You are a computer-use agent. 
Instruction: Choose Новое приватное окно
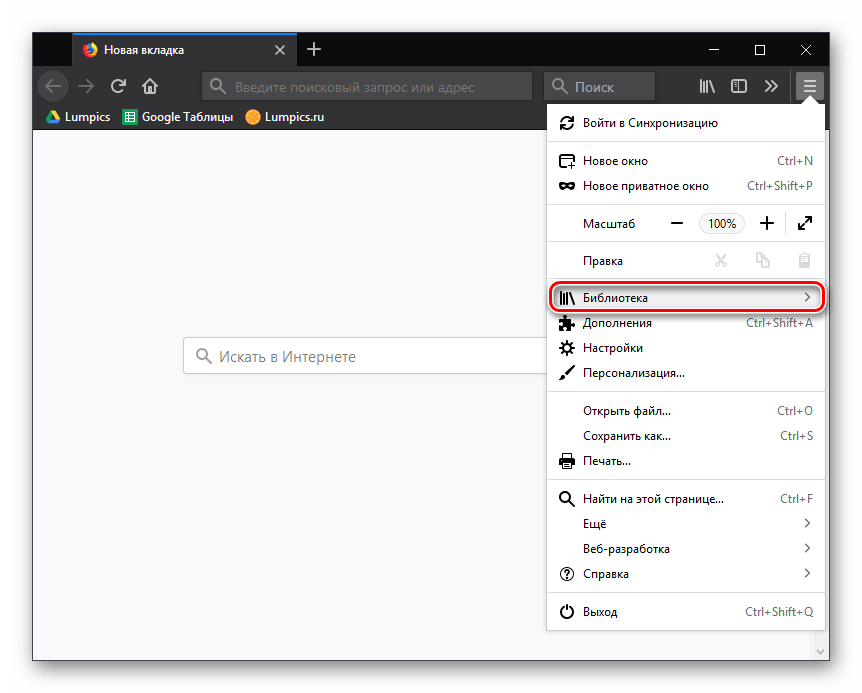click(x=686, y=186)
